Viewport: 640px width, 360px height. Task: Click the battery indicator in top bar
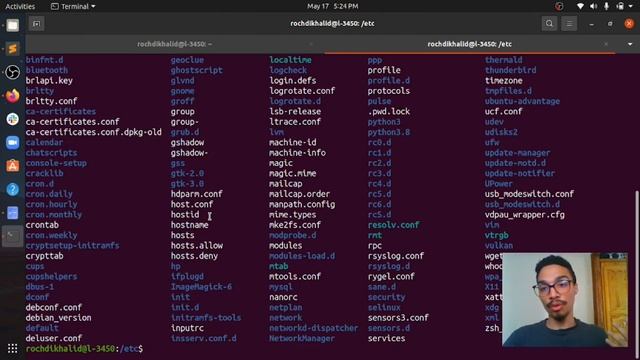click(620, 6)
